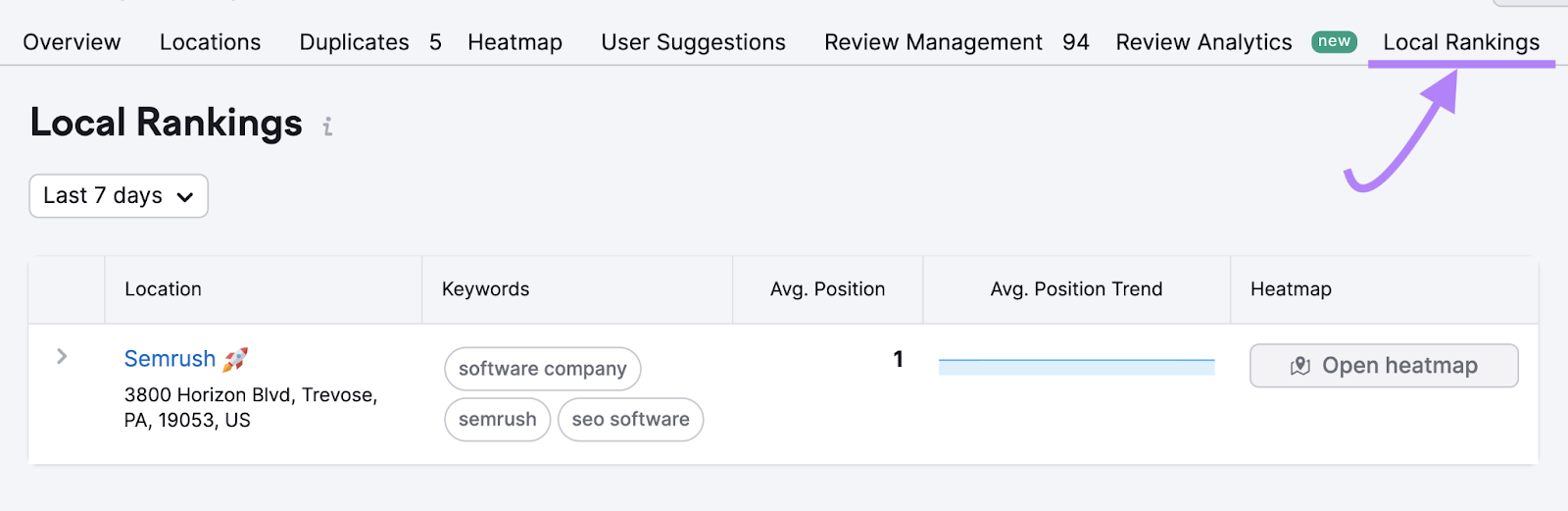Switch to the Overview tab
Screen dimensions: 1568x511
(x=72, y=42)
